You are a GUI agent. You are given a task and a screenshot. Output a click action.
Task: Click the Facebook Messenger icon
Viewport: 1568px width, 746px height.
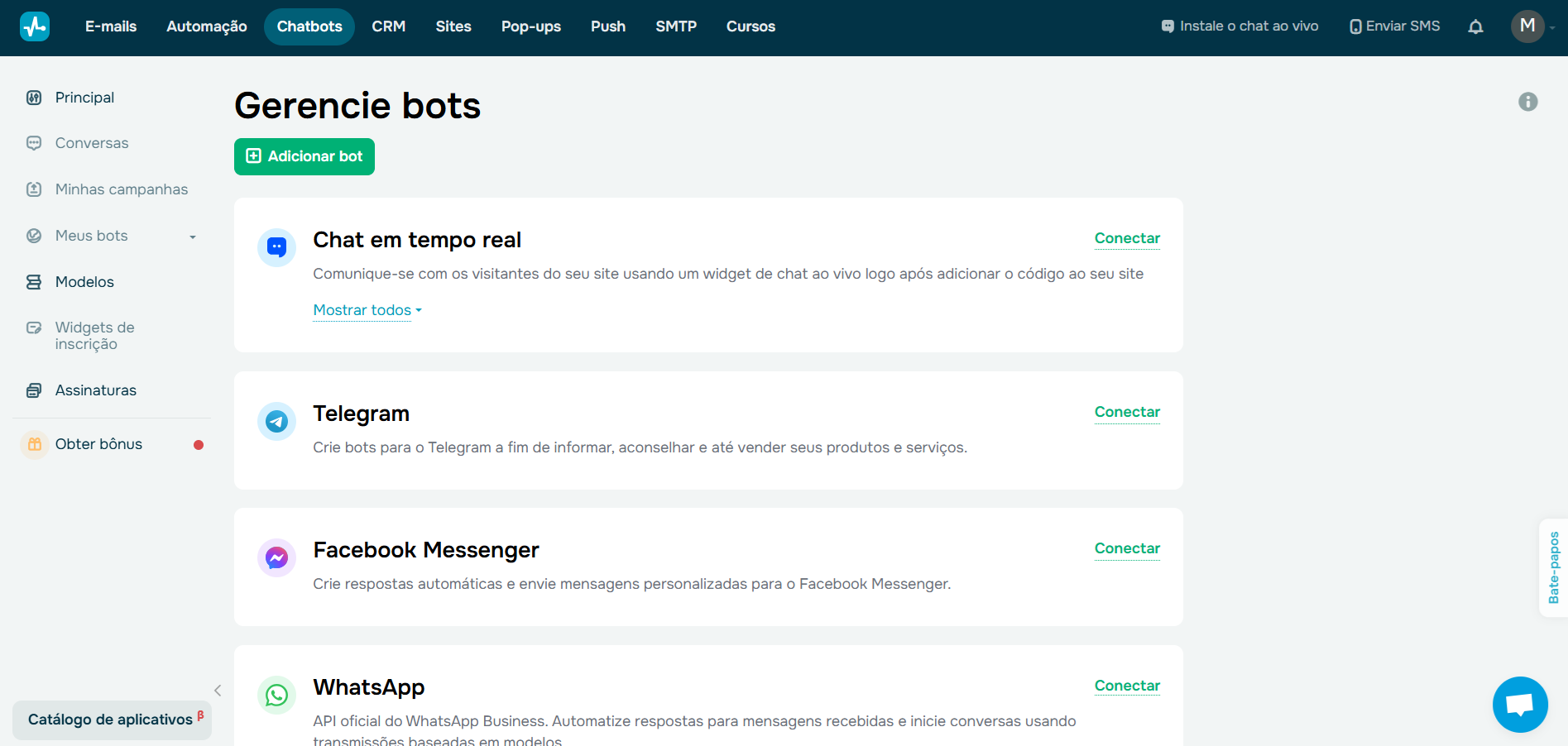[x=276, y=557]
